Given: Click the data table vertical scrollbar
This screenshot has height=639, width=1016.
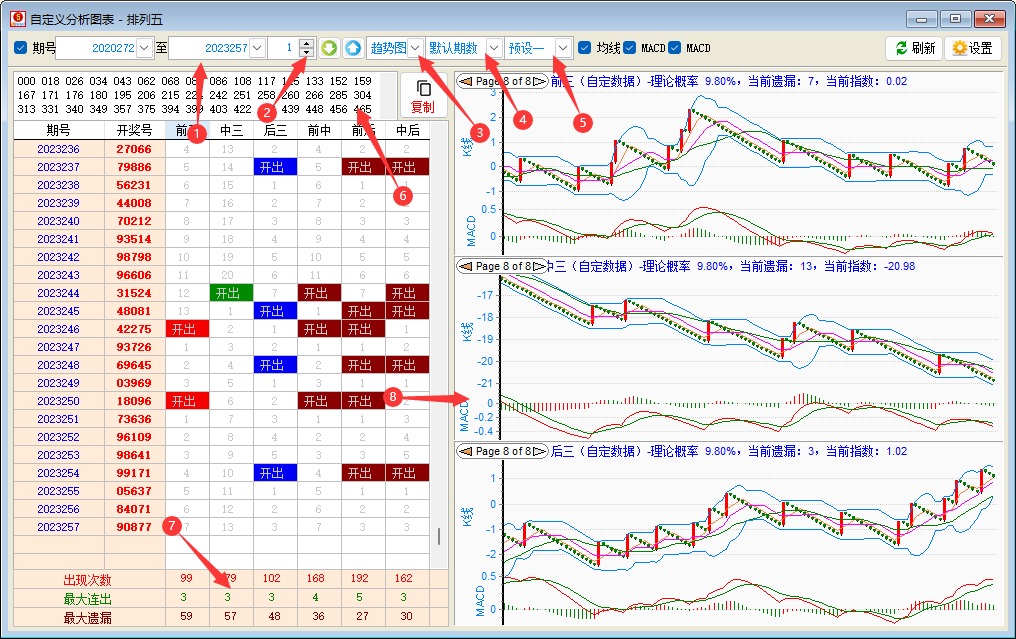Looking at the screenshot, I should pos(440,536).
